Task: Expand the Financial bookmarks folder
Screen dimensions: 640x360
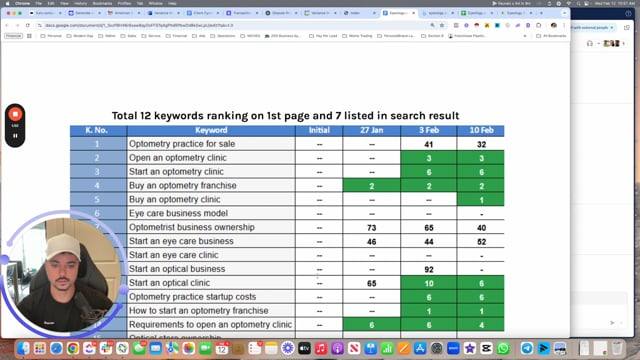Action: [177, 36]
